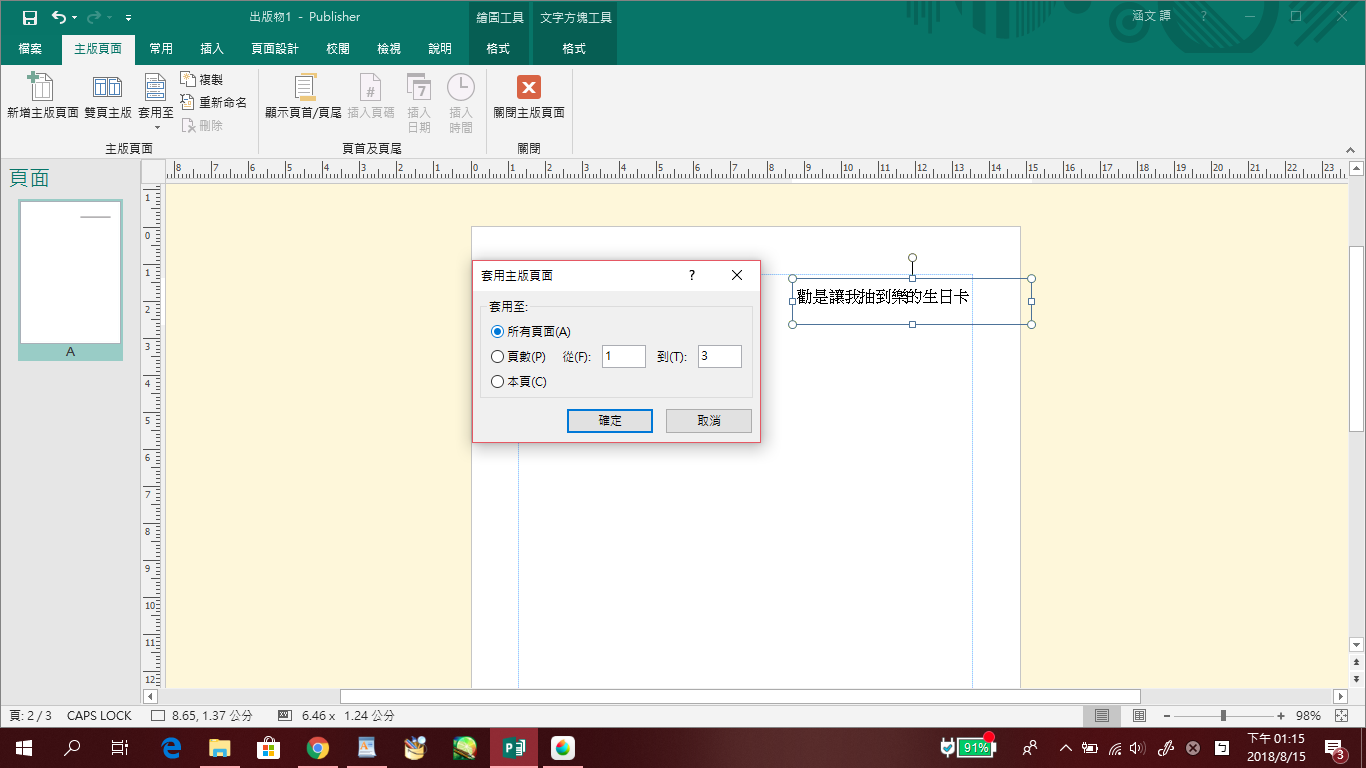The height and width of the screenshot is (768, 1366).
Task: Select the 本頁(C) radio button
Action: pyautogui.click(x=498, y=382)
